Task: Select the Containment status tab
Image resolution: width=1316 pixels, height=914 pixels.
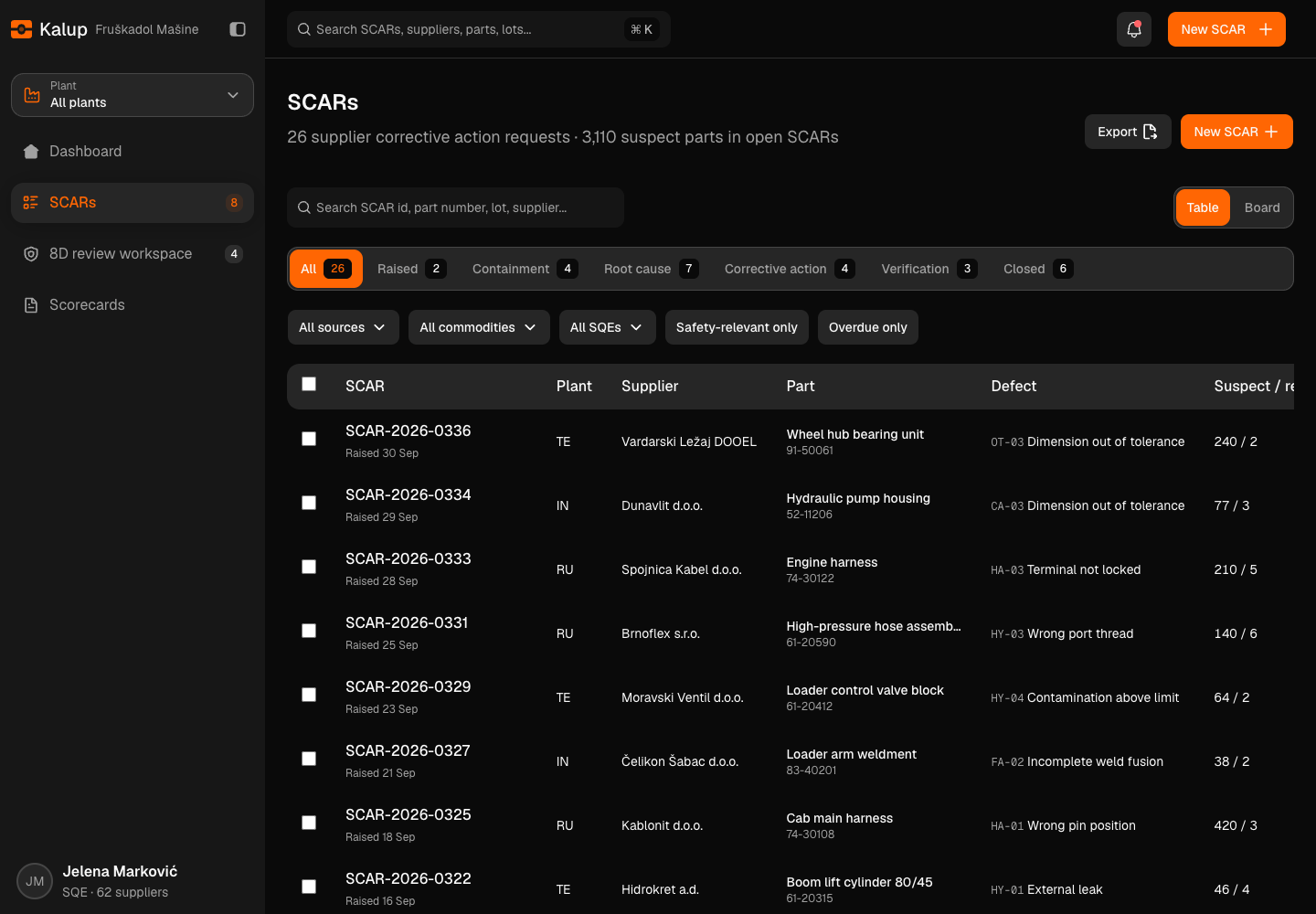Action: click(x=525, y=269)
